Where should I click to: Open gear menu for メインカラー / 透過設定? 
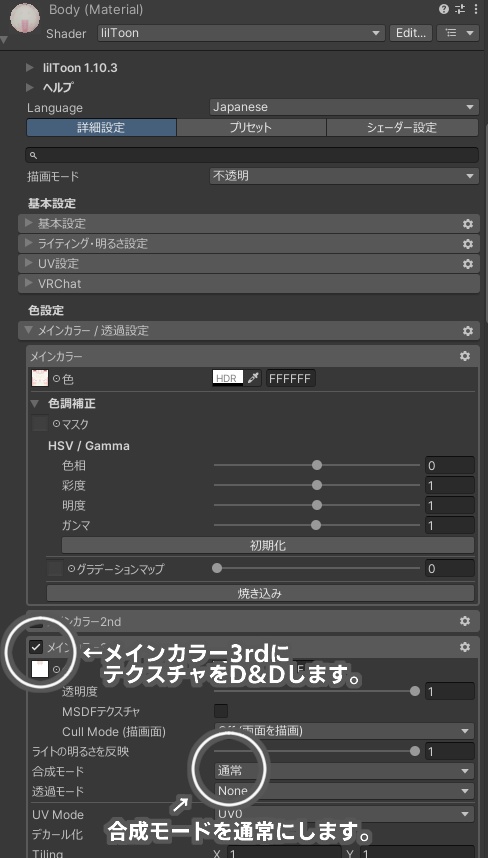pyautogui.click(x=468, y=331)
